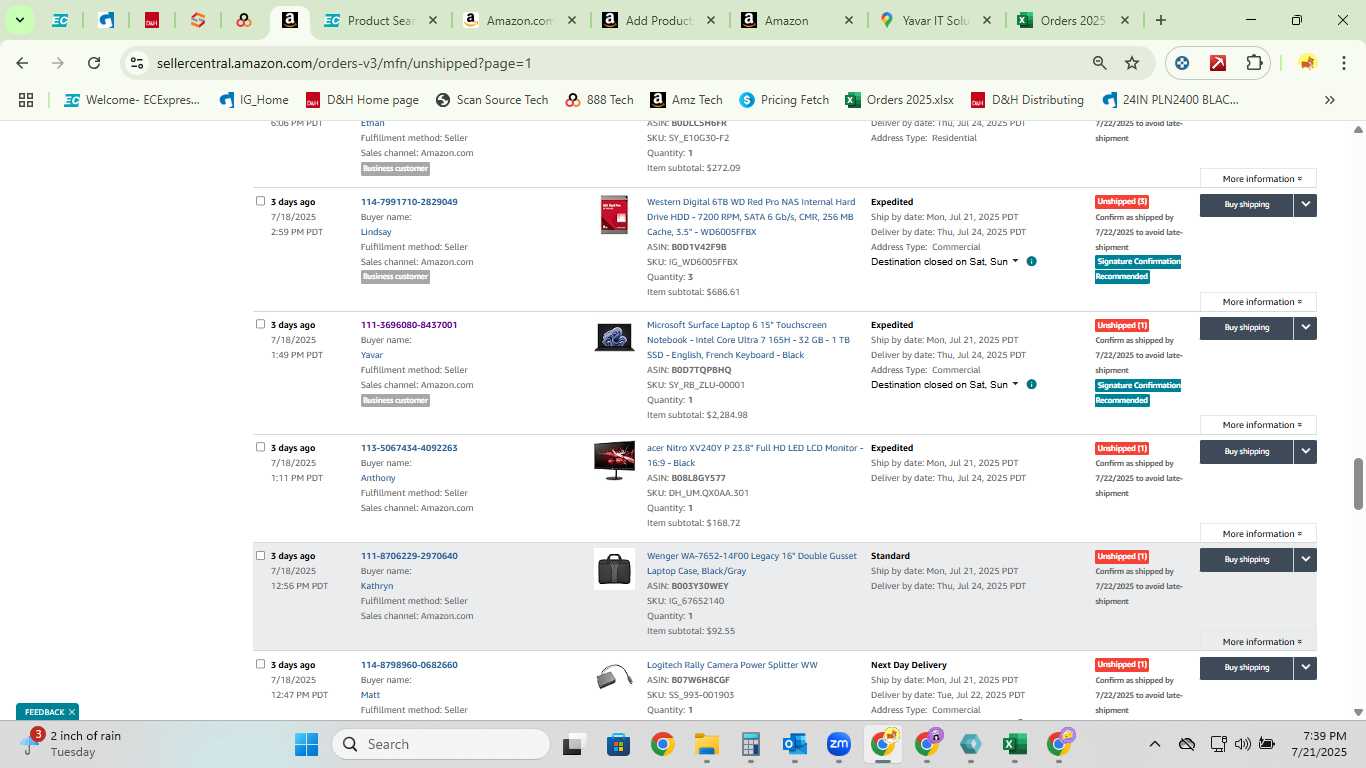Buy shipping for the acer Nitro monitor order
Screen dimensions: 1366x768
[1246, 451]
